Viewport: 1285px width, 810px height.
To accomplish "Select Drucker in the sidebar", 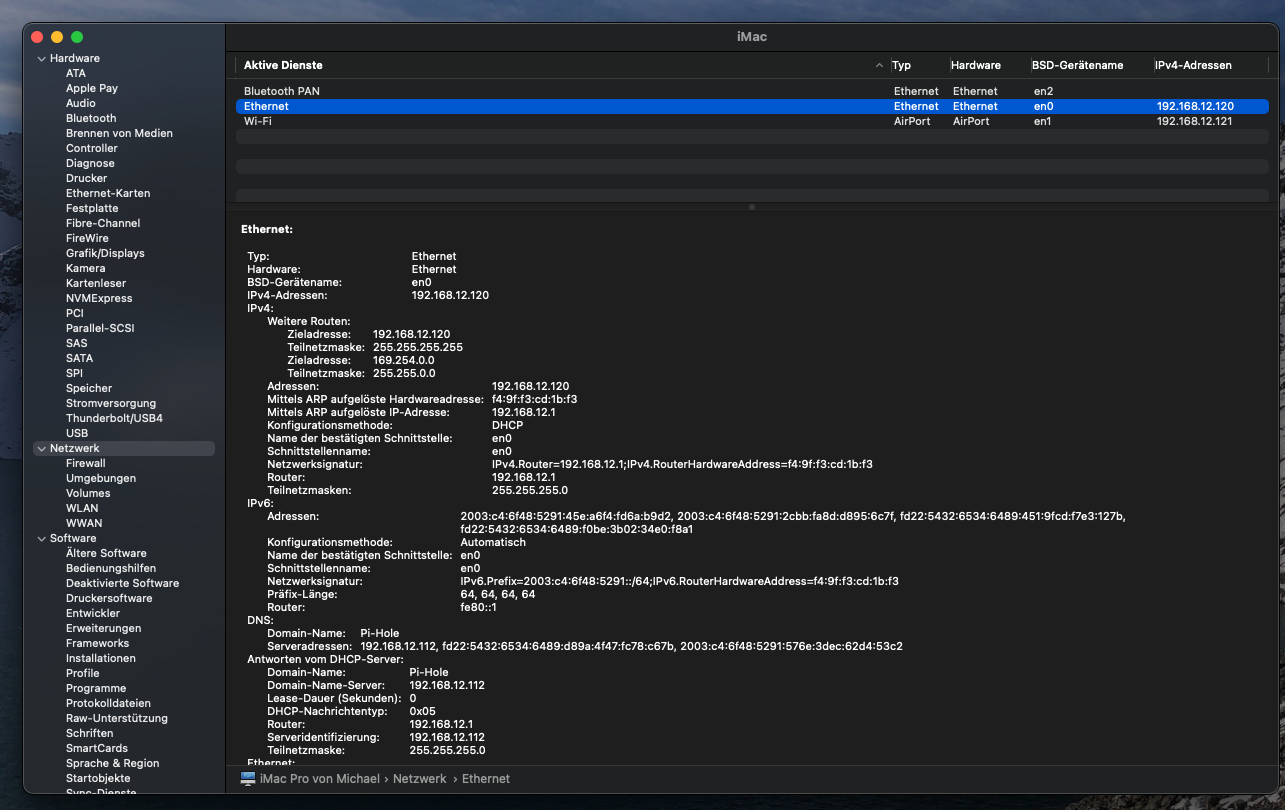I will tap(86, 178).
